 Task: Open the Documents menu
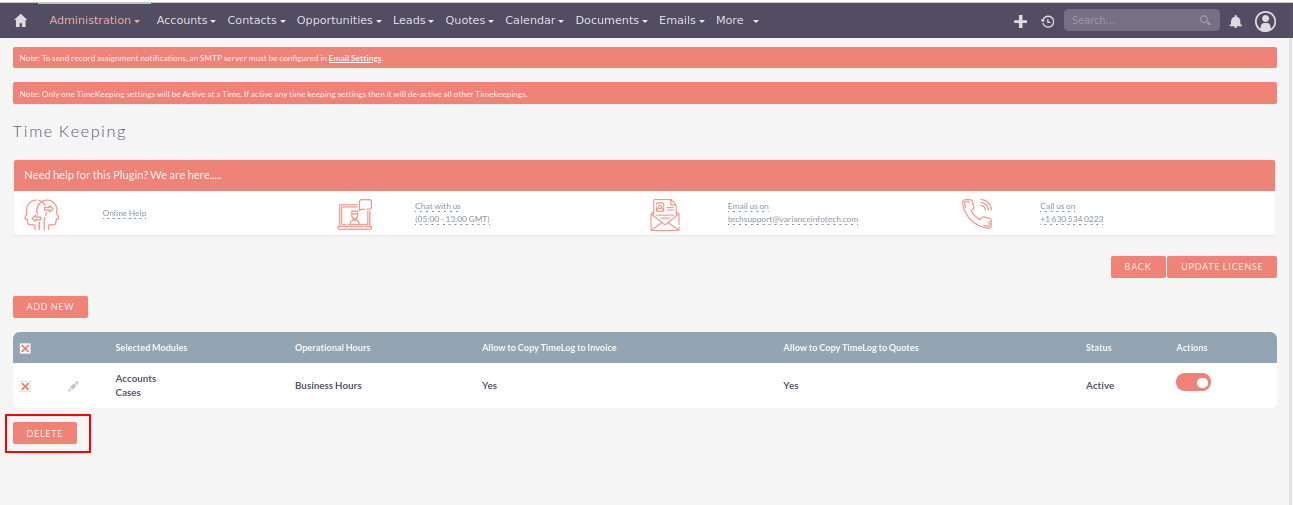(611, 20)
